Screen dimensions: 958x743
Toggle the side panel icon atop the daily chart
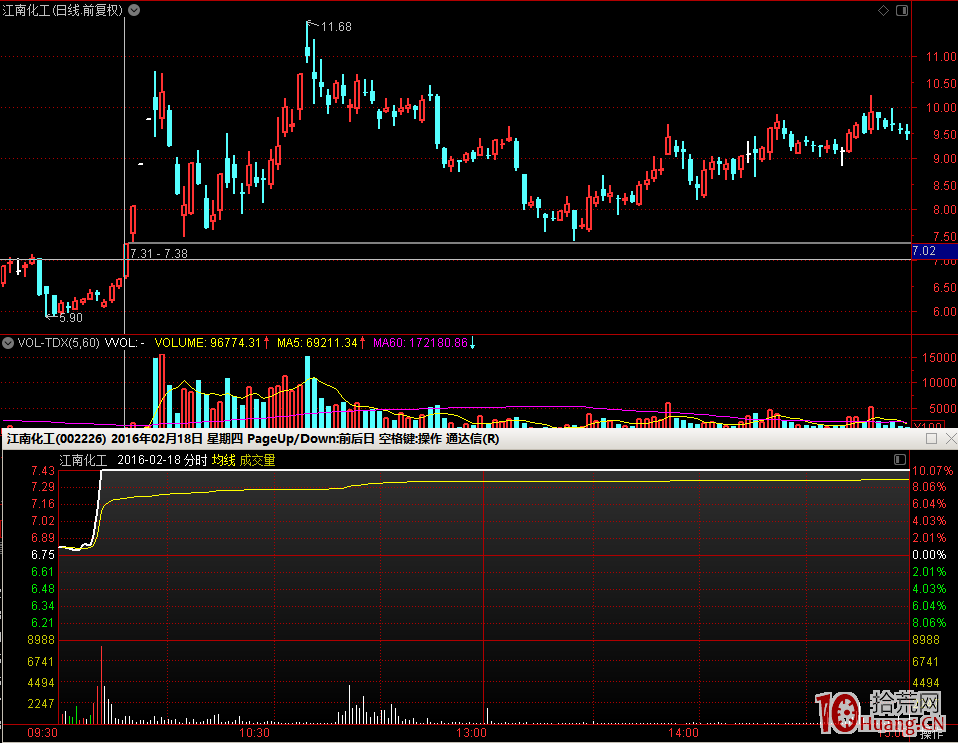point(902,10)
